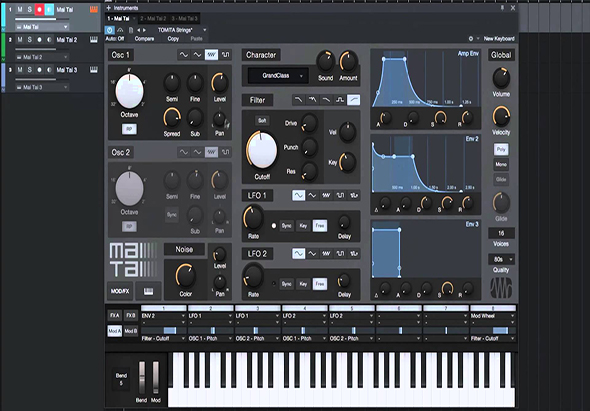Click the previous preset arrow
This screenshot has width=590, height=411.
point(138,30)
